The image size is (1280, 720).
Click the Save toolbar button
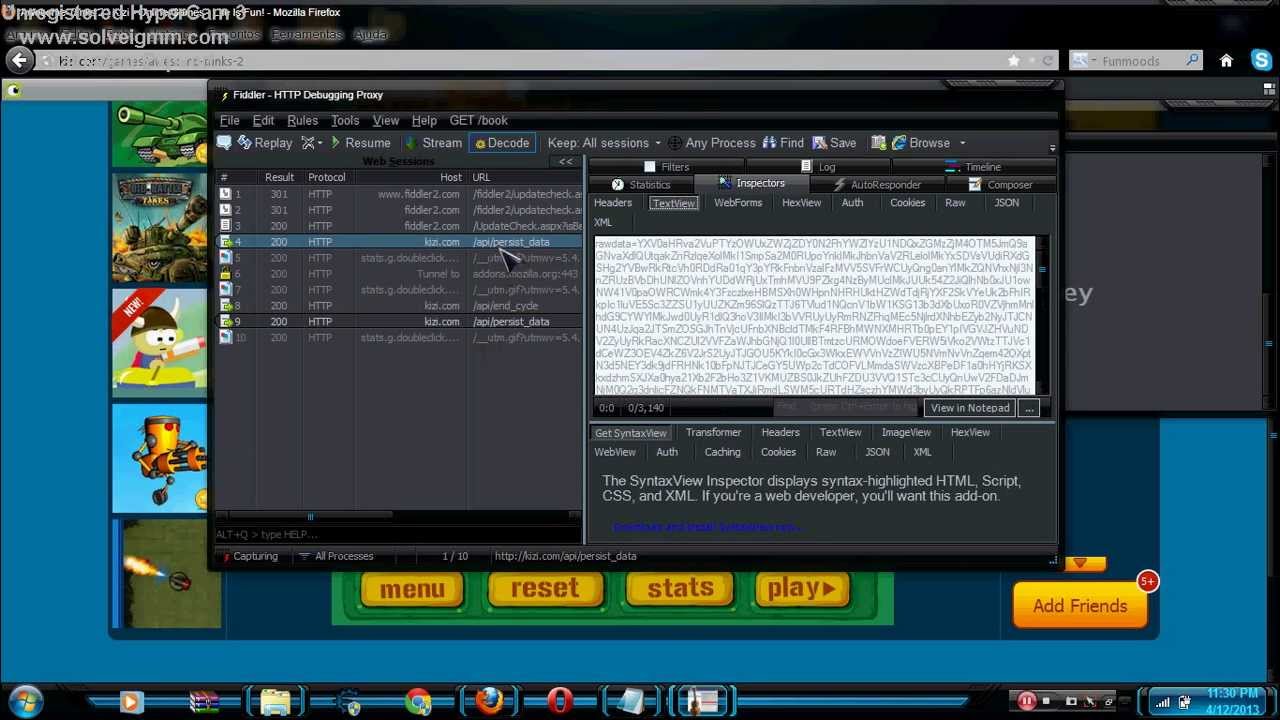click(x=834, y=143)
